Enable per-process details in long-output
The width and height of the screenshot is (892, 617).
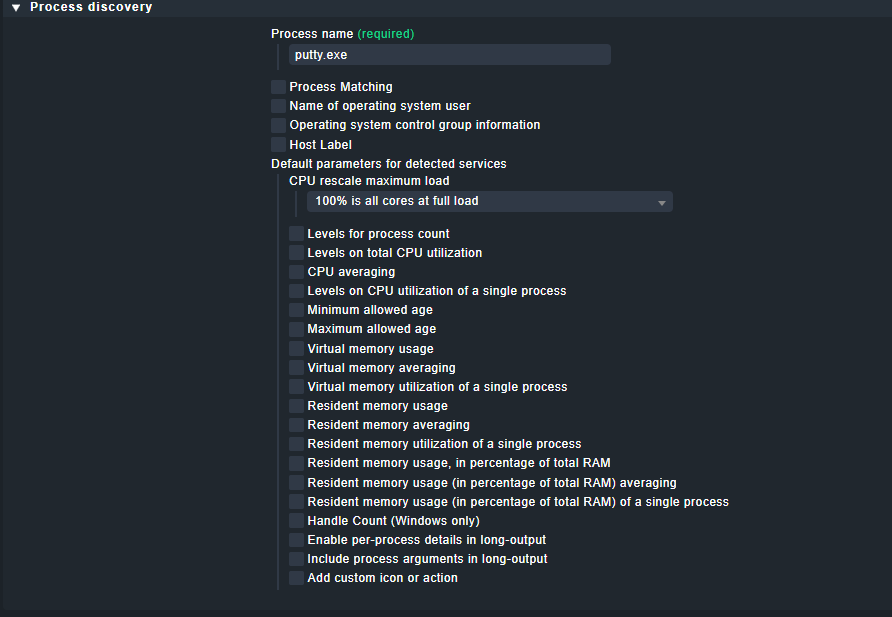click(296, 540)
